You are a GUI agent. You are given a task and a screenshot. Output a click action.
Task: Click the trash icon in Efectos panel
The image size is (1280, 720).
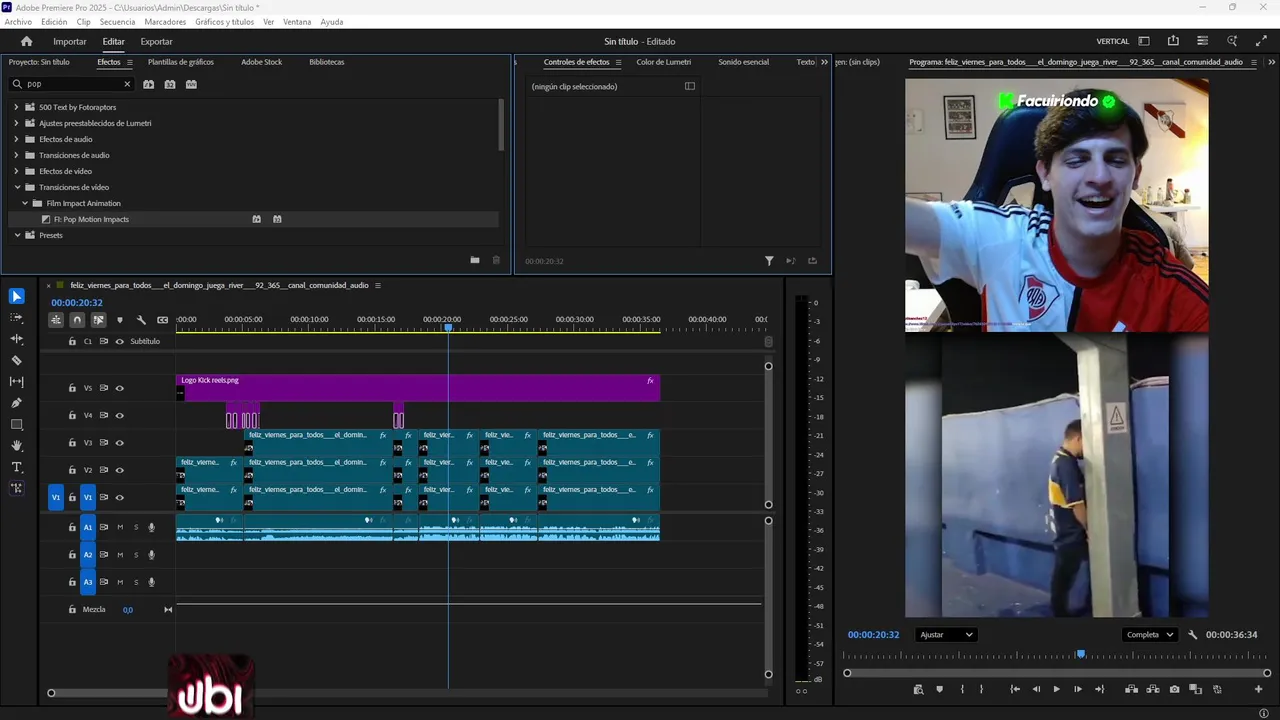coord(496,260)
